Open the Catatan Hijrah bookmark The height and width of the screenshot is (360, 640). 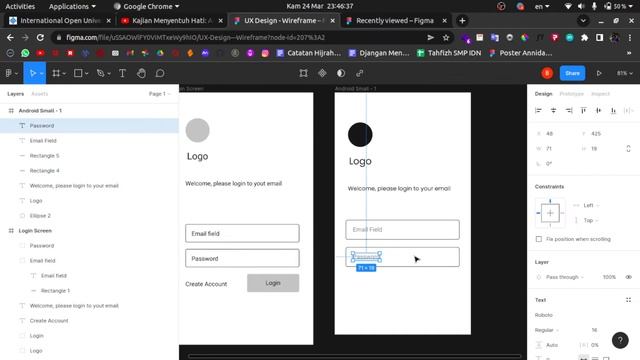pos(309,53)
